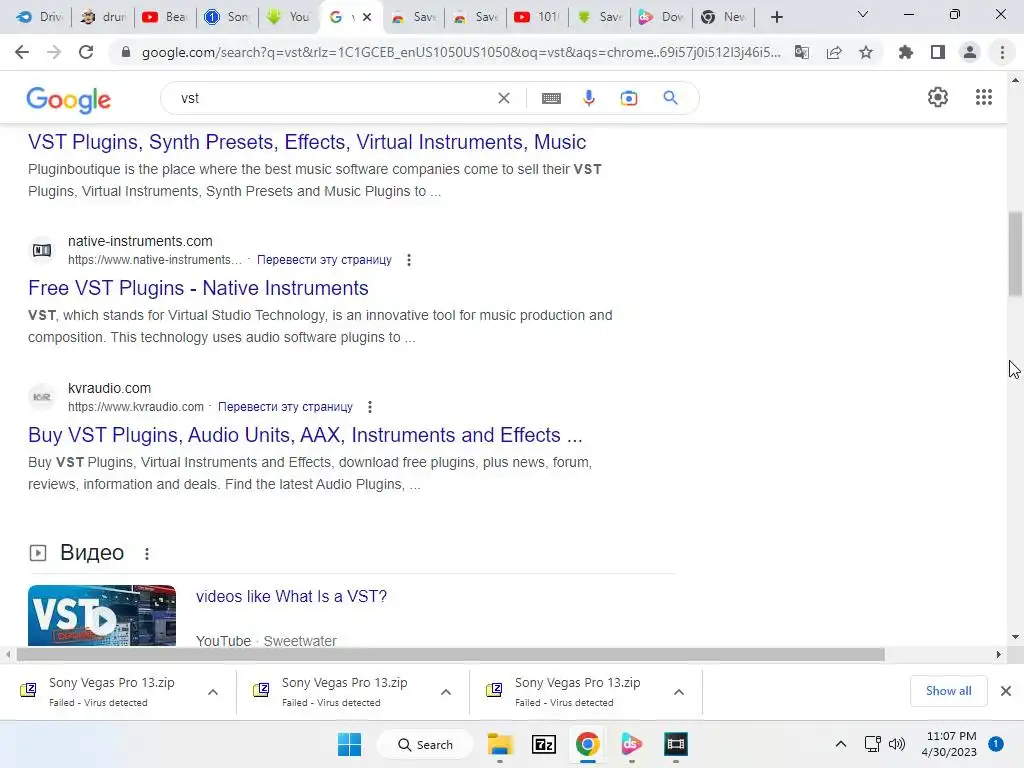
Task: Open Windows Start menu
Action: tap(349, 744)
